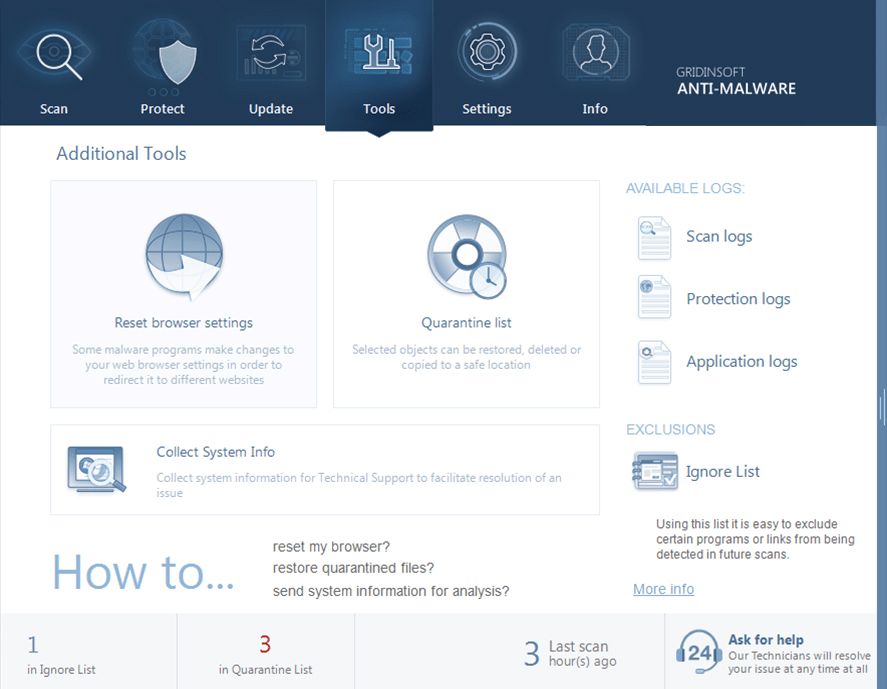
Task: Click the Collect System Info description text
Action: pos(359,485)
